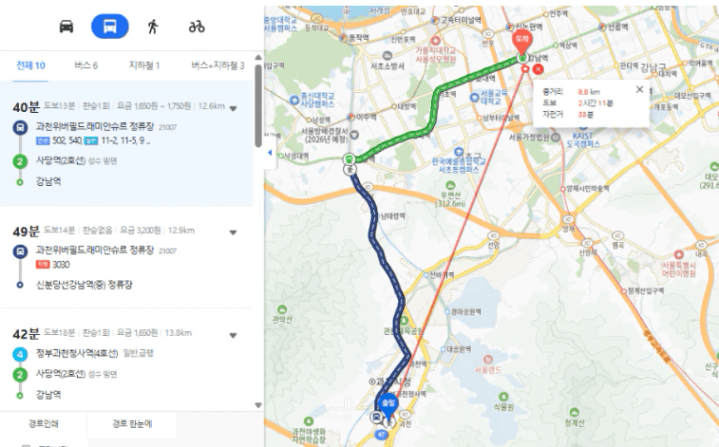Click the route list vertical scrollbar
The height and width of the screenshot is (447, 719).
[x=258, y=105]
